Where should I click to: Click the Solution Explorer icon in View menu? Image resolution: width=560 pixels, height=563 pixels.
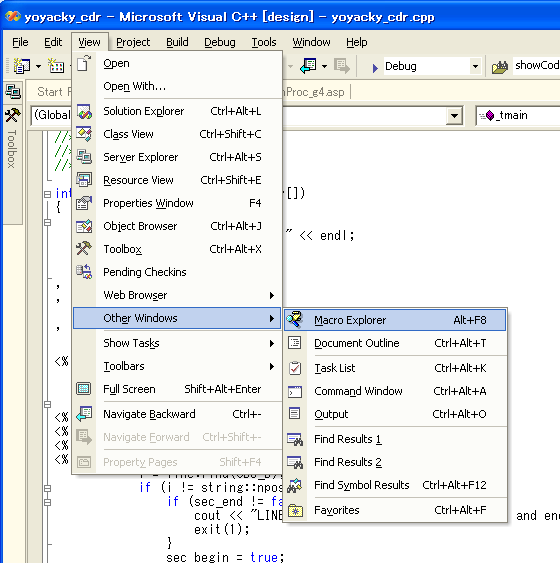pos(84,111)
